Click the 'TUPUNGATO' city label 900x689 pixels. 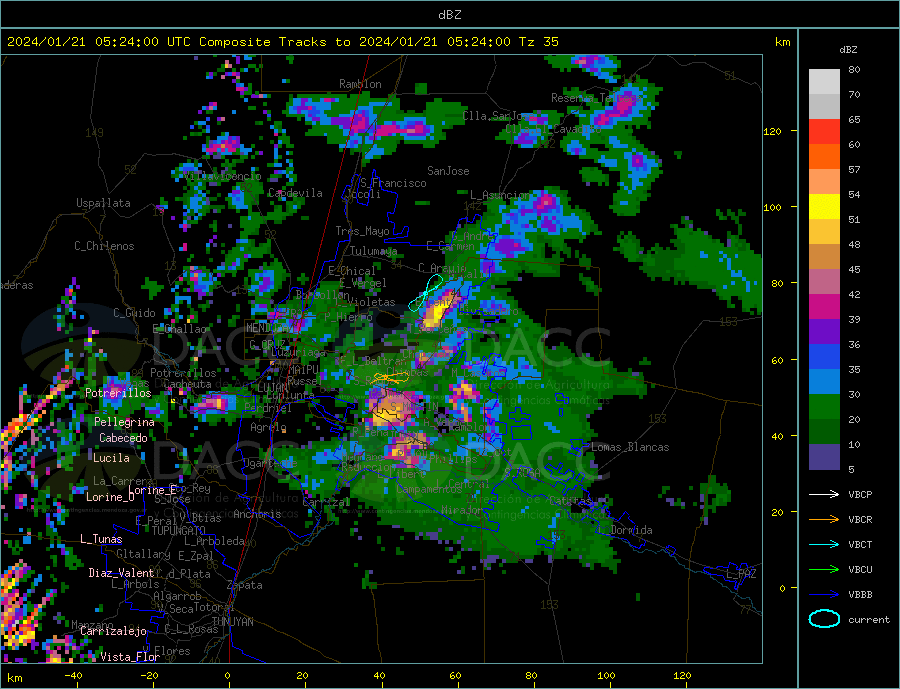pos(179,531)
